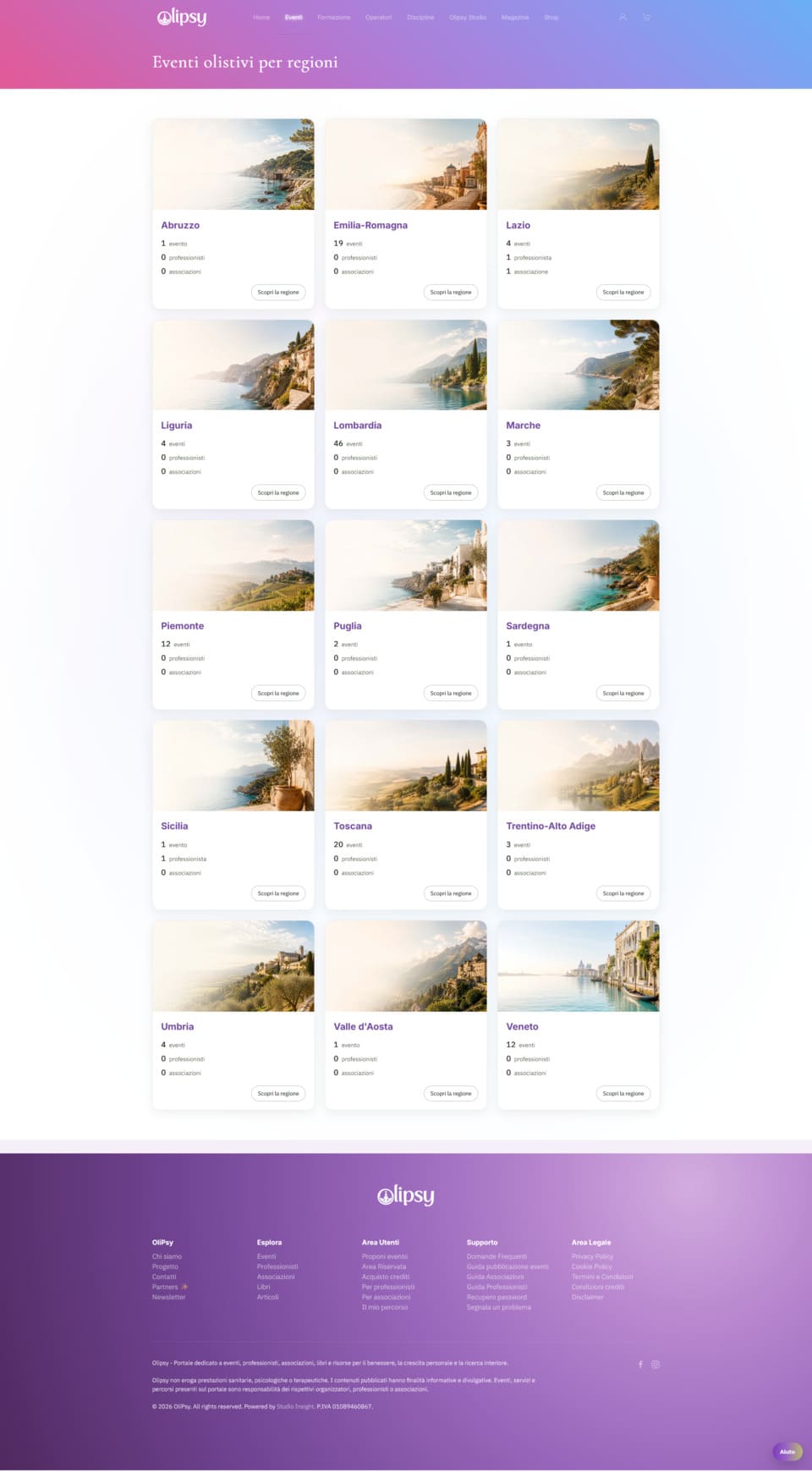Image resolution: width=812 pixels, height=1472 pixels.
Task: Go to Home in the navigation bar
Action: [261, 17]
